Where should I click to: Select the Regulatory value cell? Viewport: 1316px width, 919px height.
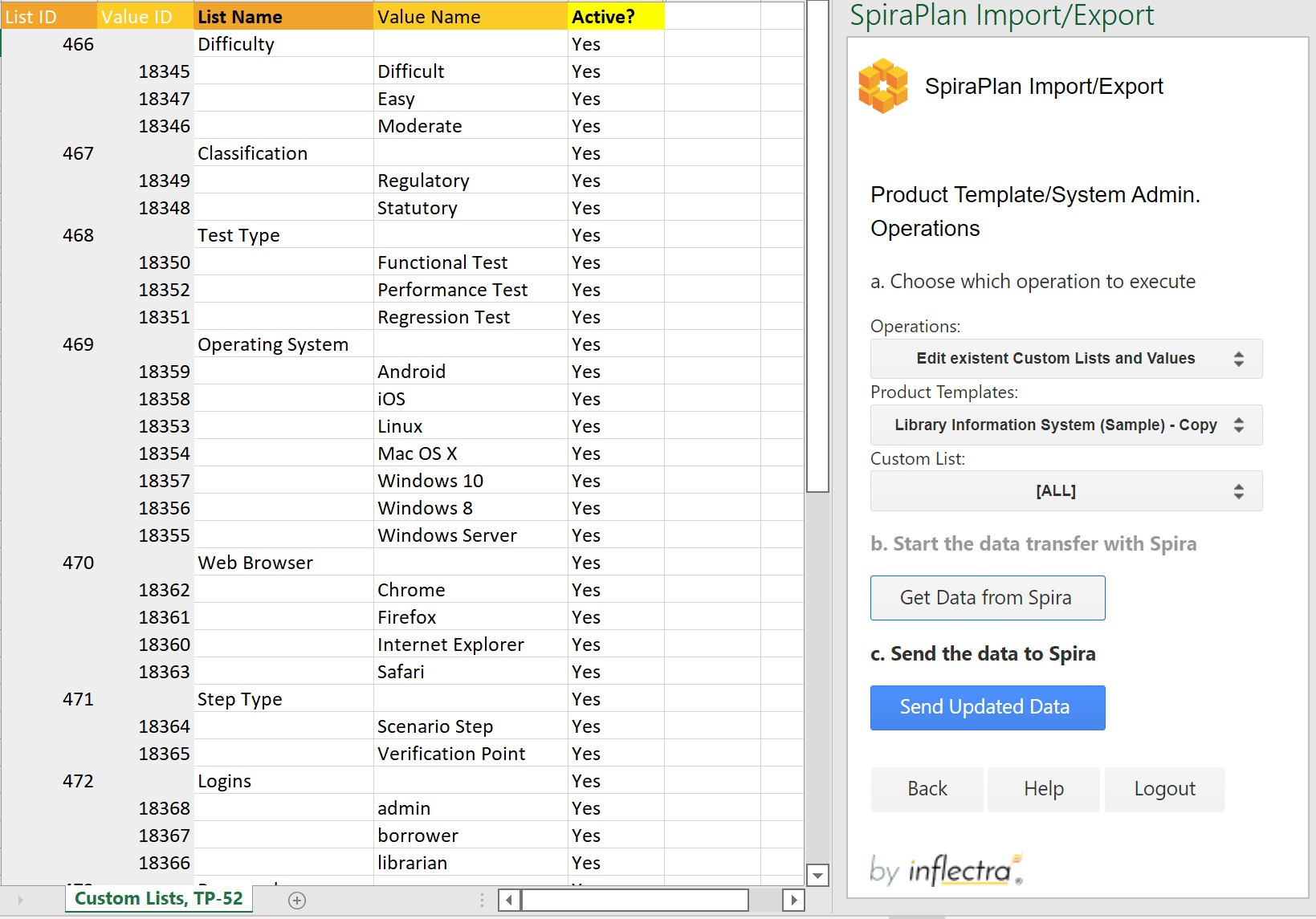tap(471, 181)
